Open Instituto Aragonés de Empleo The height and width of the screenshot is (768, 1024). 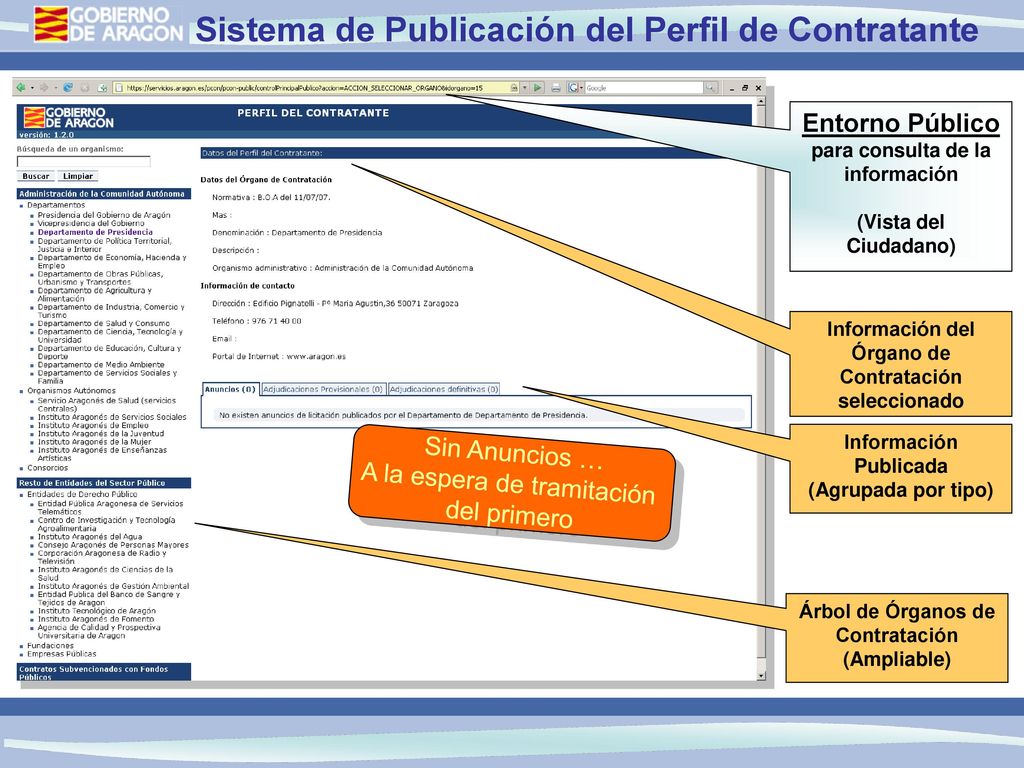[x=93, y=425]
